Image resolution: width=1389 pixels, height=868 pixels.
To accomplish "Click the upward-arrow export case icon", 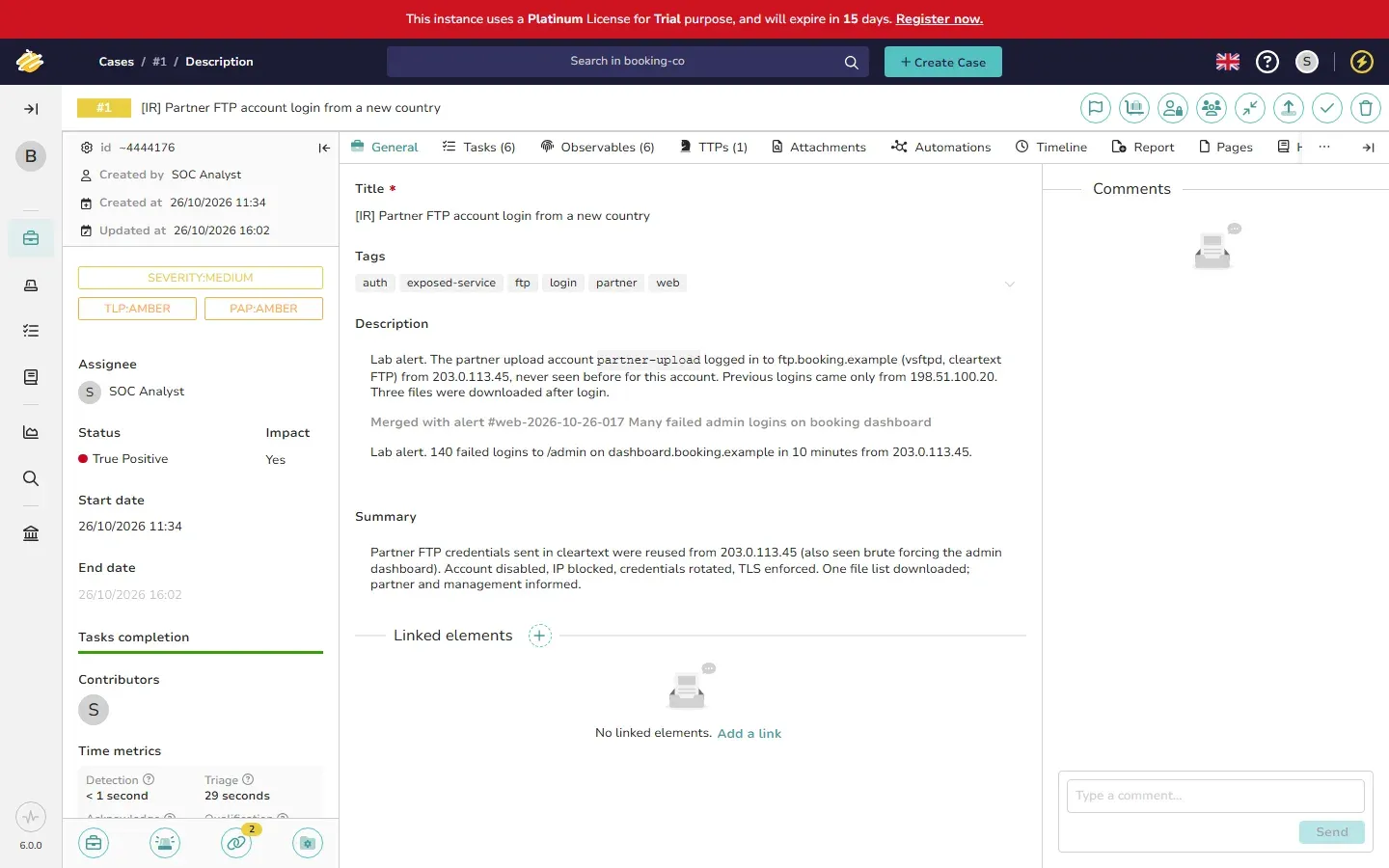I will tap(1289, 108).
